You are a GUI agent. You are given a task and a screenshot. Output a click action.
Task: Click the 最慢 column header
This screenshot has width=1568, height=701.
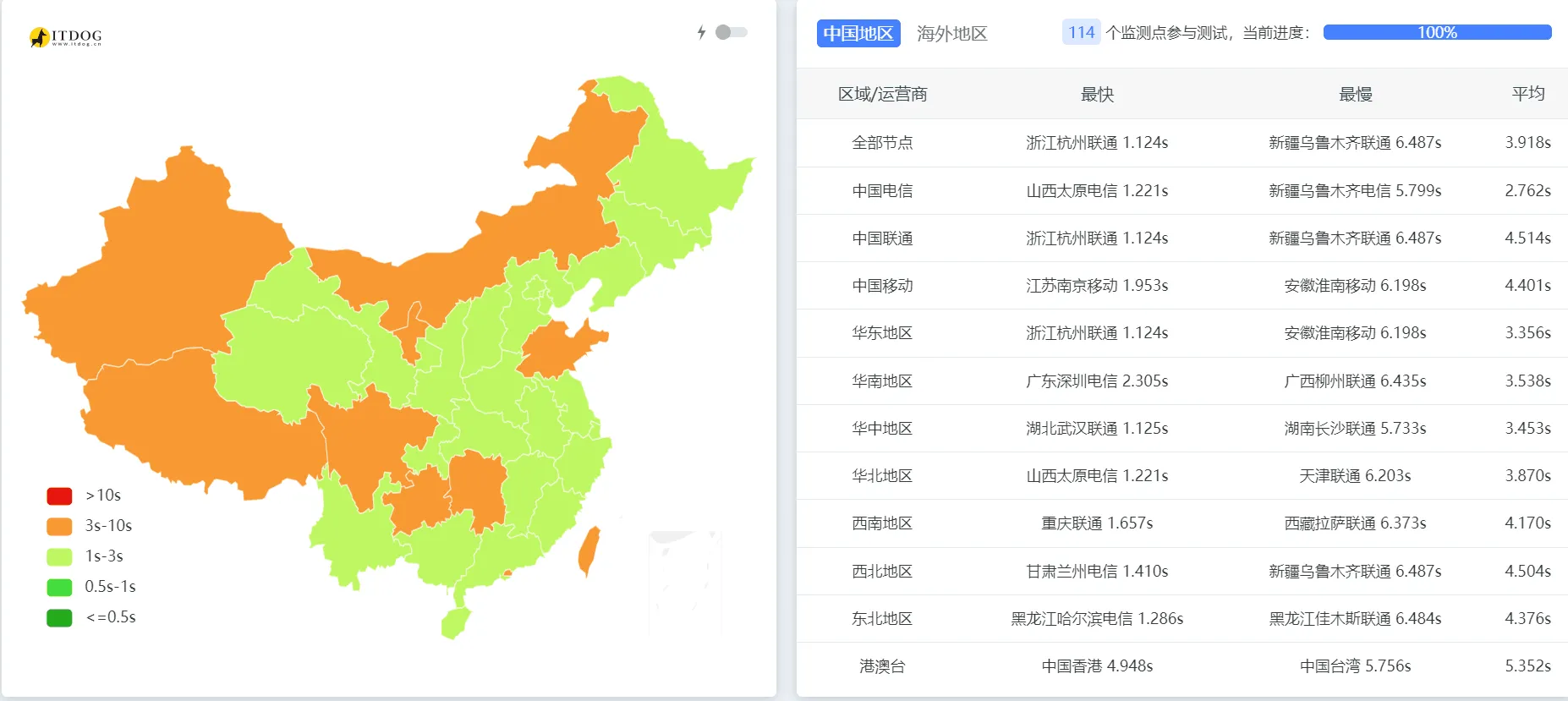tap(1355, 94)
